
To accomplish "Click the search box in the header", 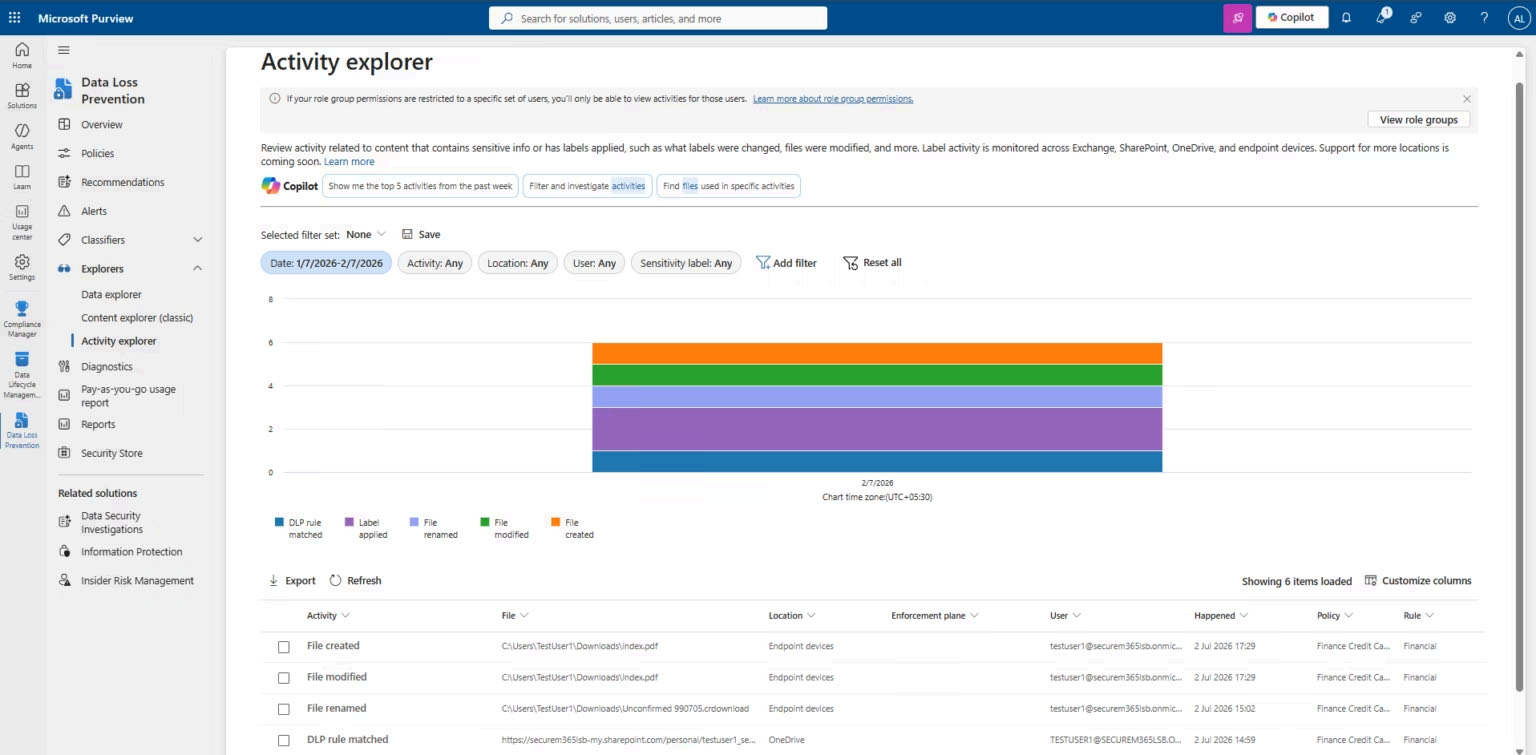I will click(658, 18).
